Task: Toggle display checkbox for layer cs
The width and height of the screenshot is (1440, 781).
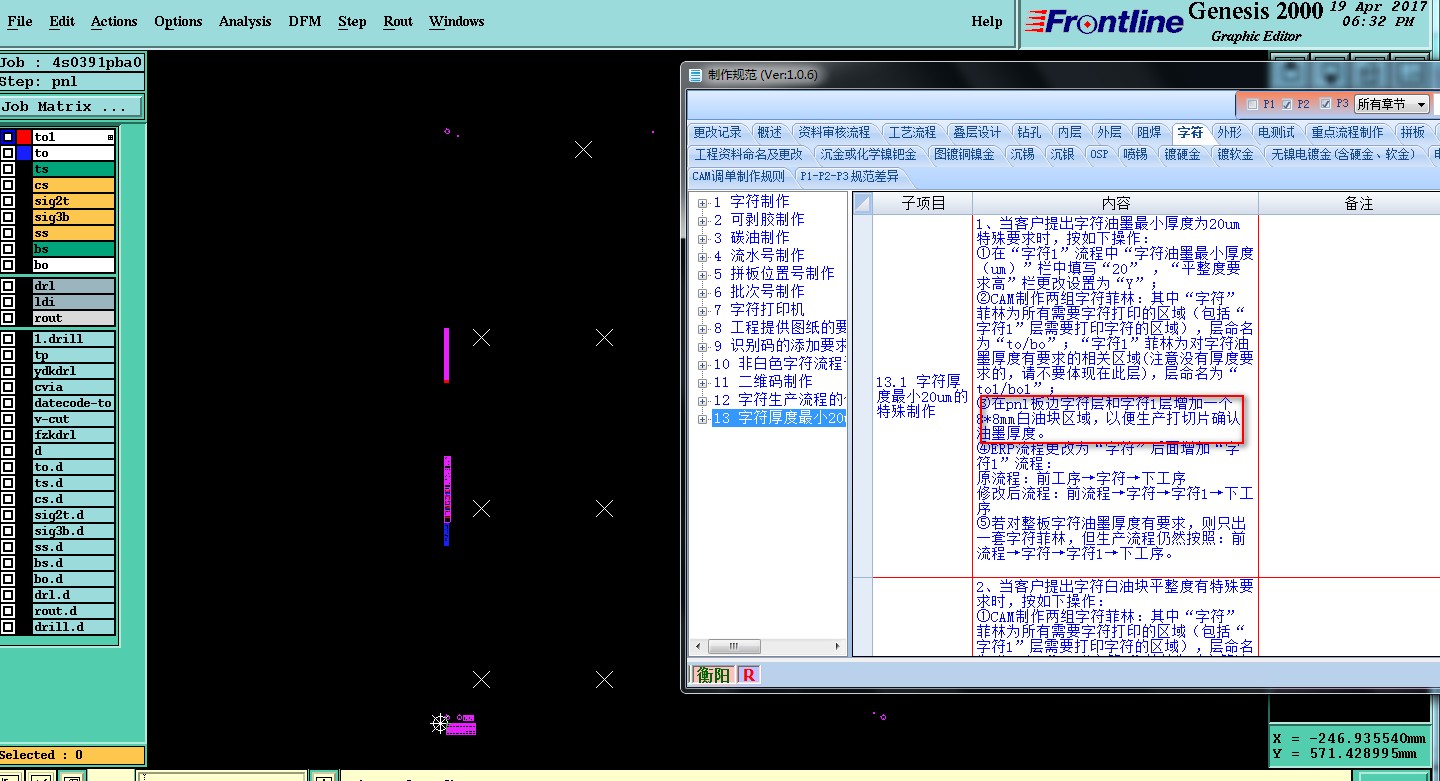Action: coord(8,185)
